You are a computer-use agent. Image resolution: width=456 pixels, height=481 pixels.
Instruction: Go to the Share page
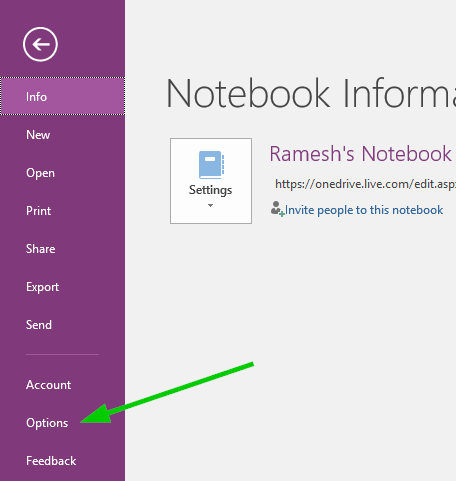(x=63, y=249)
